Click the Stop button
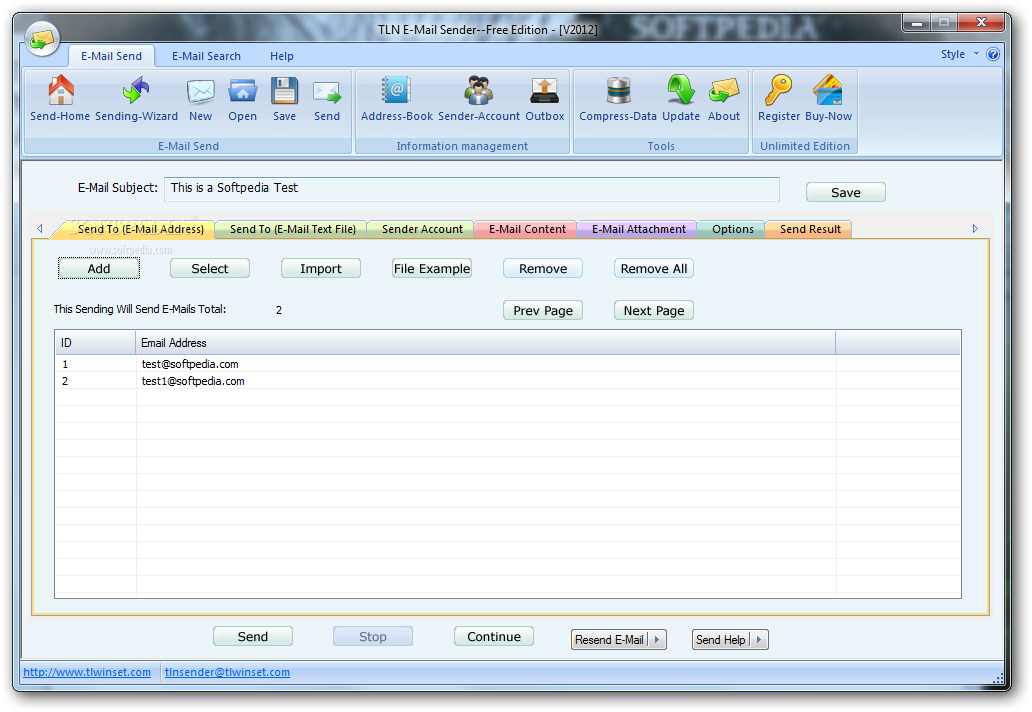Image resolution: width=1032 pixels, height=712 pixels. click(x=373, y=636)
